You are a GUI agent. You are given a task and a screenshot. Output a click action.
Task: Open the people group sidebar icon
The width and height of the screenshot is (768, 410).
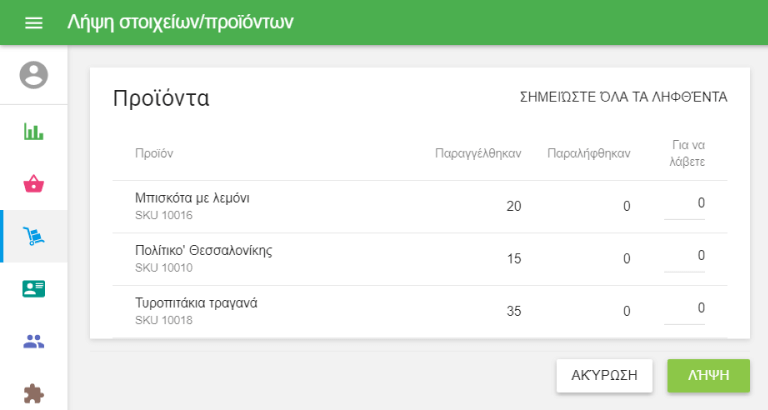34,341
